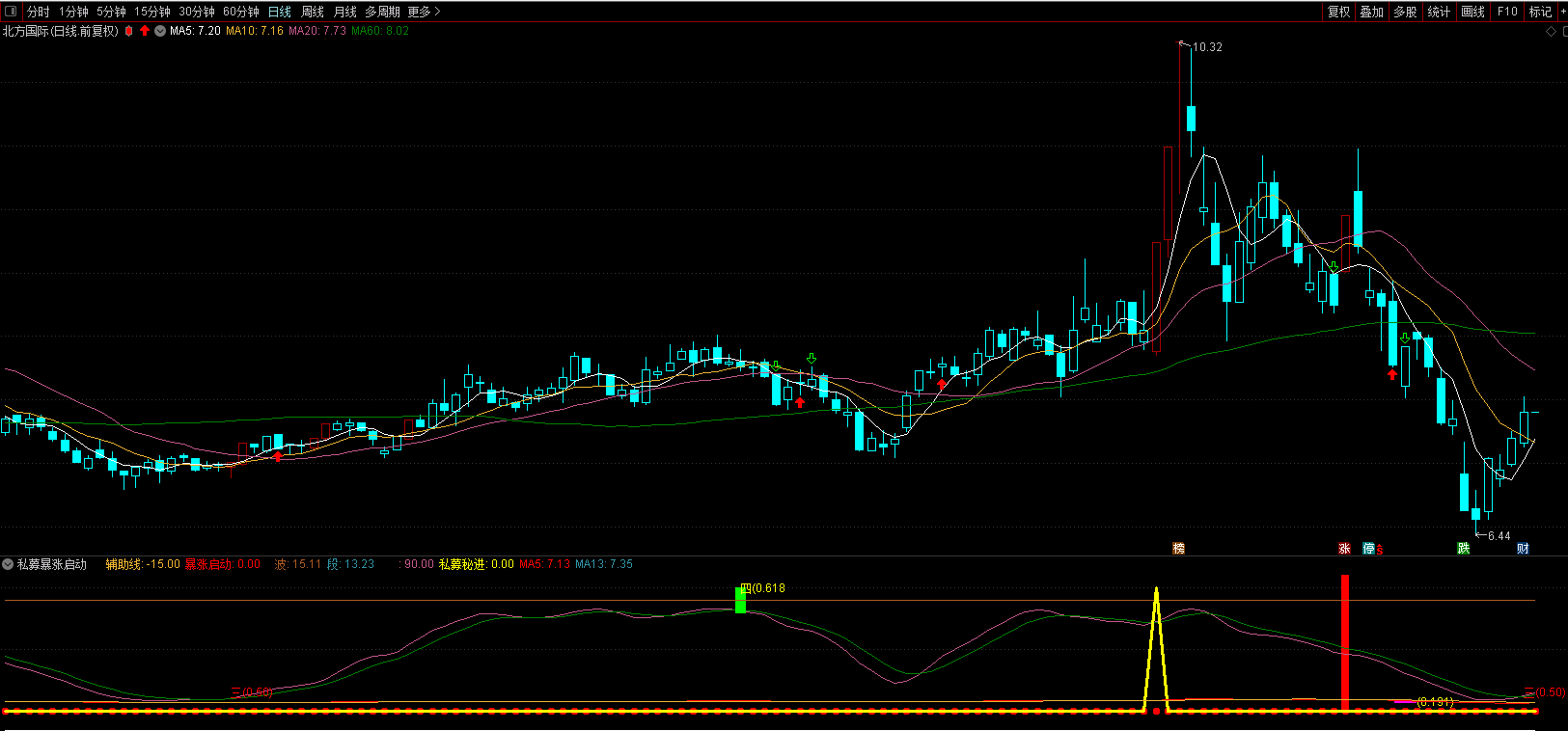Click the red stock marker icon beside 北方国际
This screenshot has height=731, width=1568.
pos(128,31)
